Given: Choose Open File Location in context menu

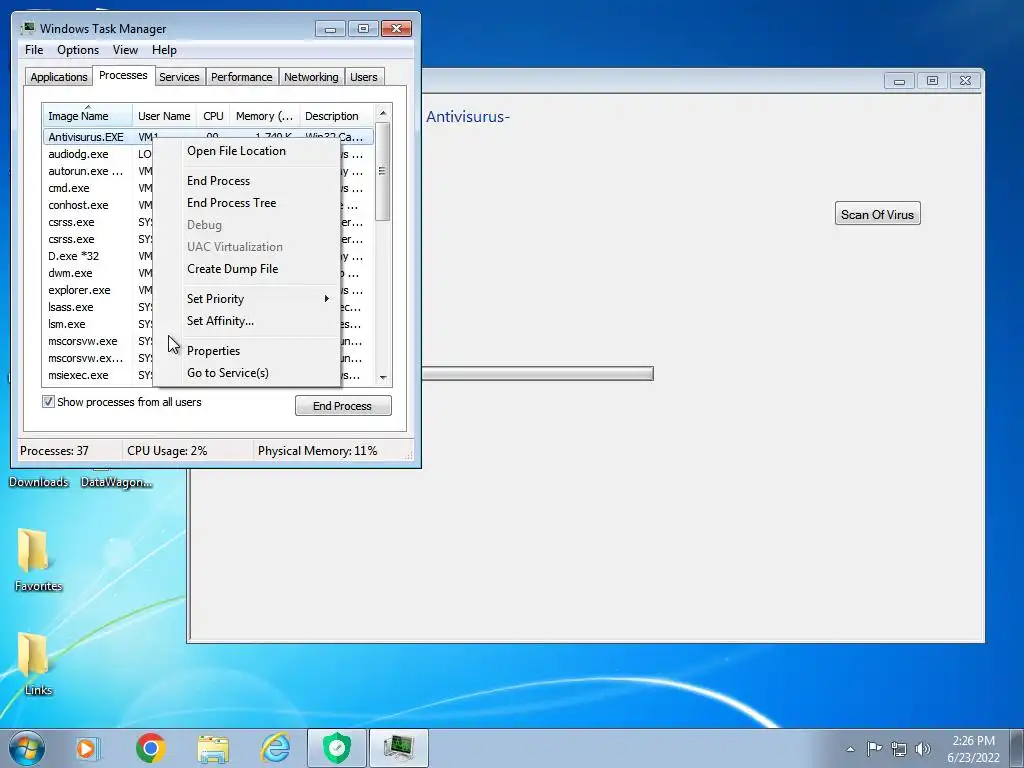Looking at the screenshot, I should point(236,151).
